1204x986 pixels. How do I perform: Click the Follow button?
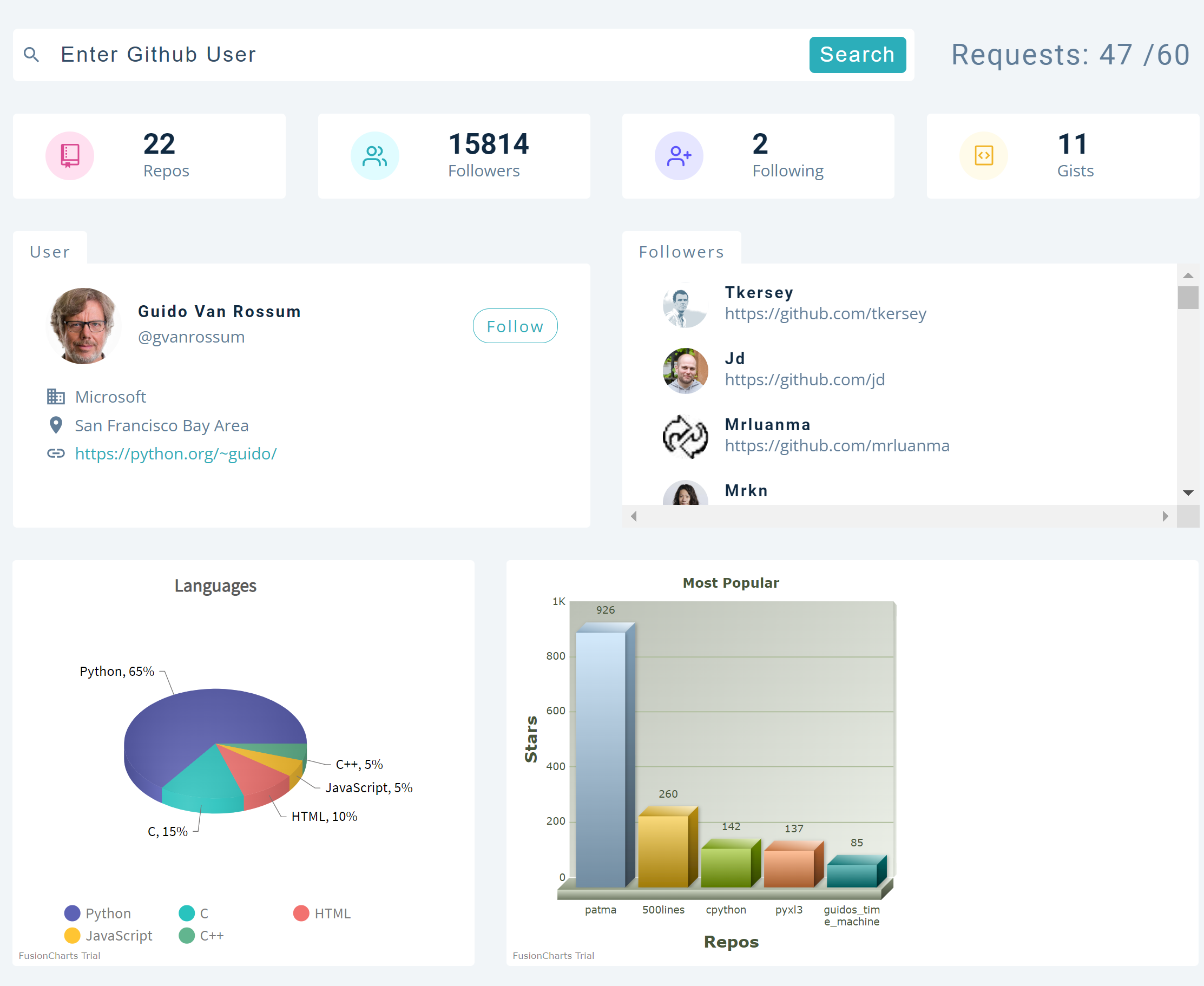515,326
